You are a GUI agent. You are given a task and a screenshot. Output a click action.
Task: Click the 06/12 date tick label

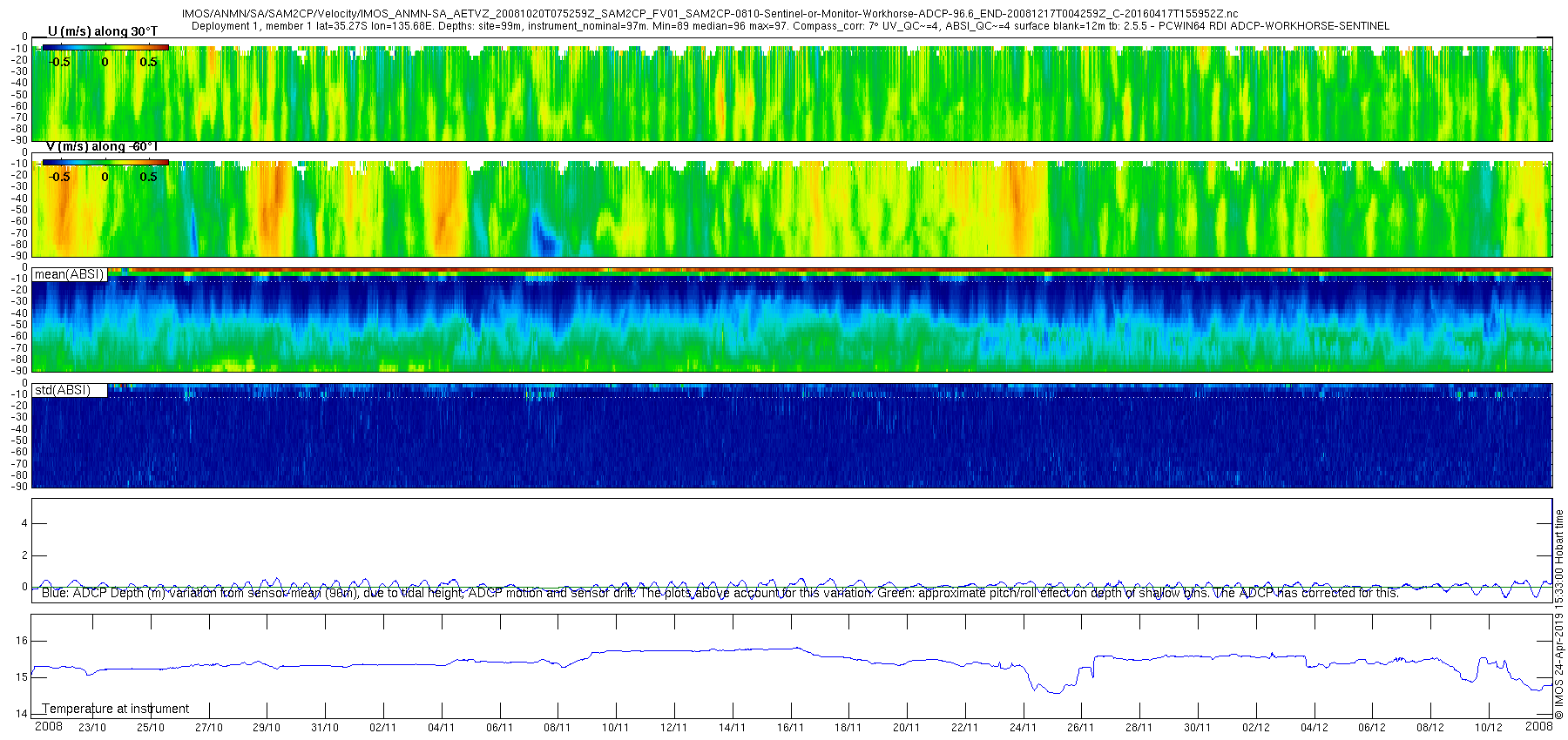coord(1372,728)
